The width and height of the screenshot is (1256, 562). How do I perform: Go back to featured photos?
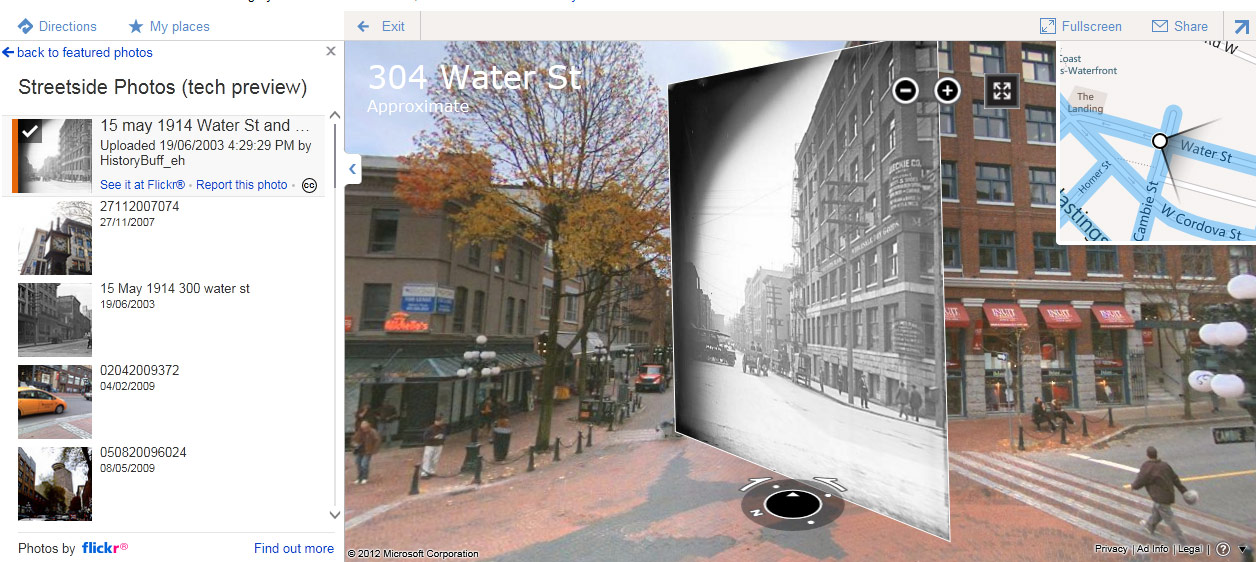click(78, 52)
